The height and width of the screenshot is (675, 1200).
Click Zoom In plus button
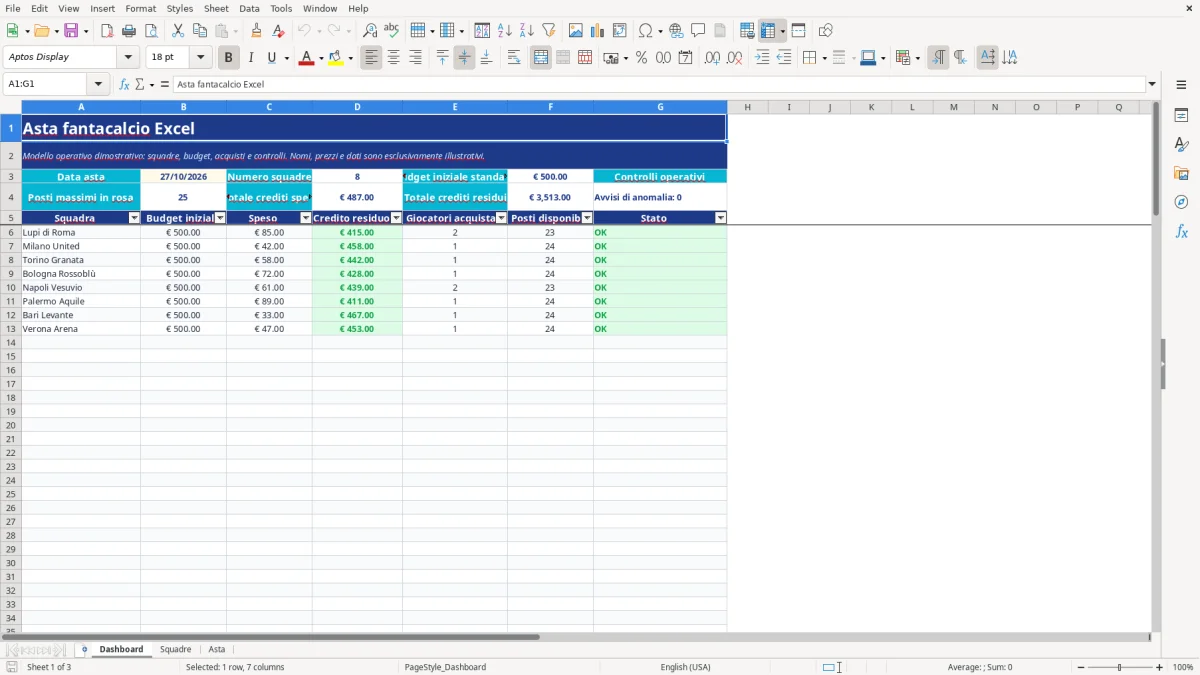click(1159, 667)
